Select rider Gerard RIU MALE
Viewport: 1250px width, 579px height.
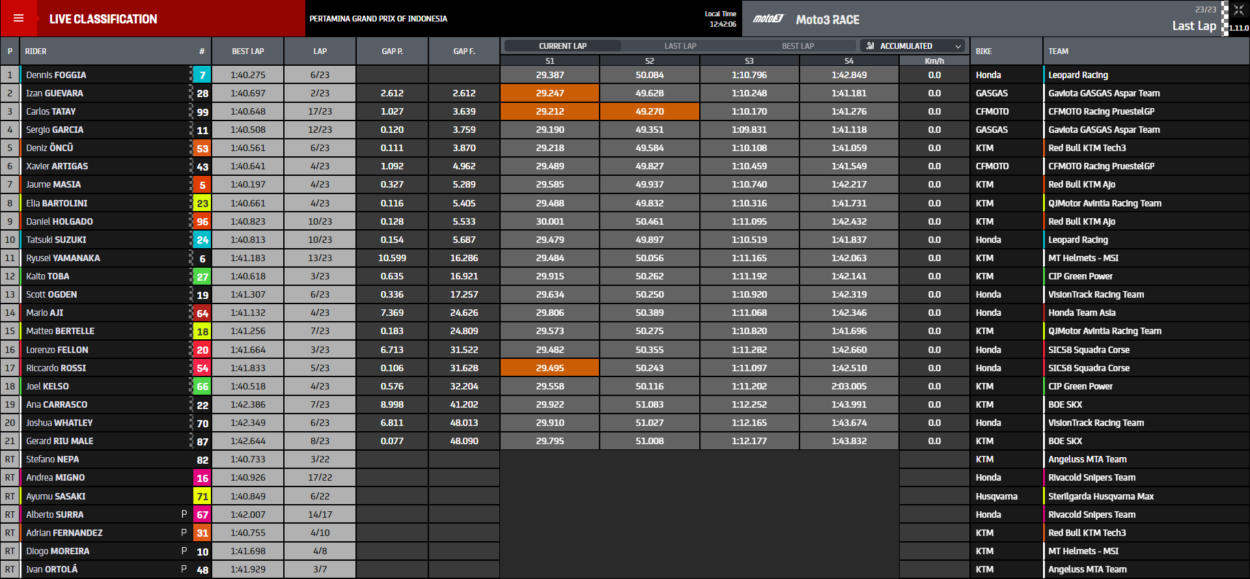tap(59, 441)
